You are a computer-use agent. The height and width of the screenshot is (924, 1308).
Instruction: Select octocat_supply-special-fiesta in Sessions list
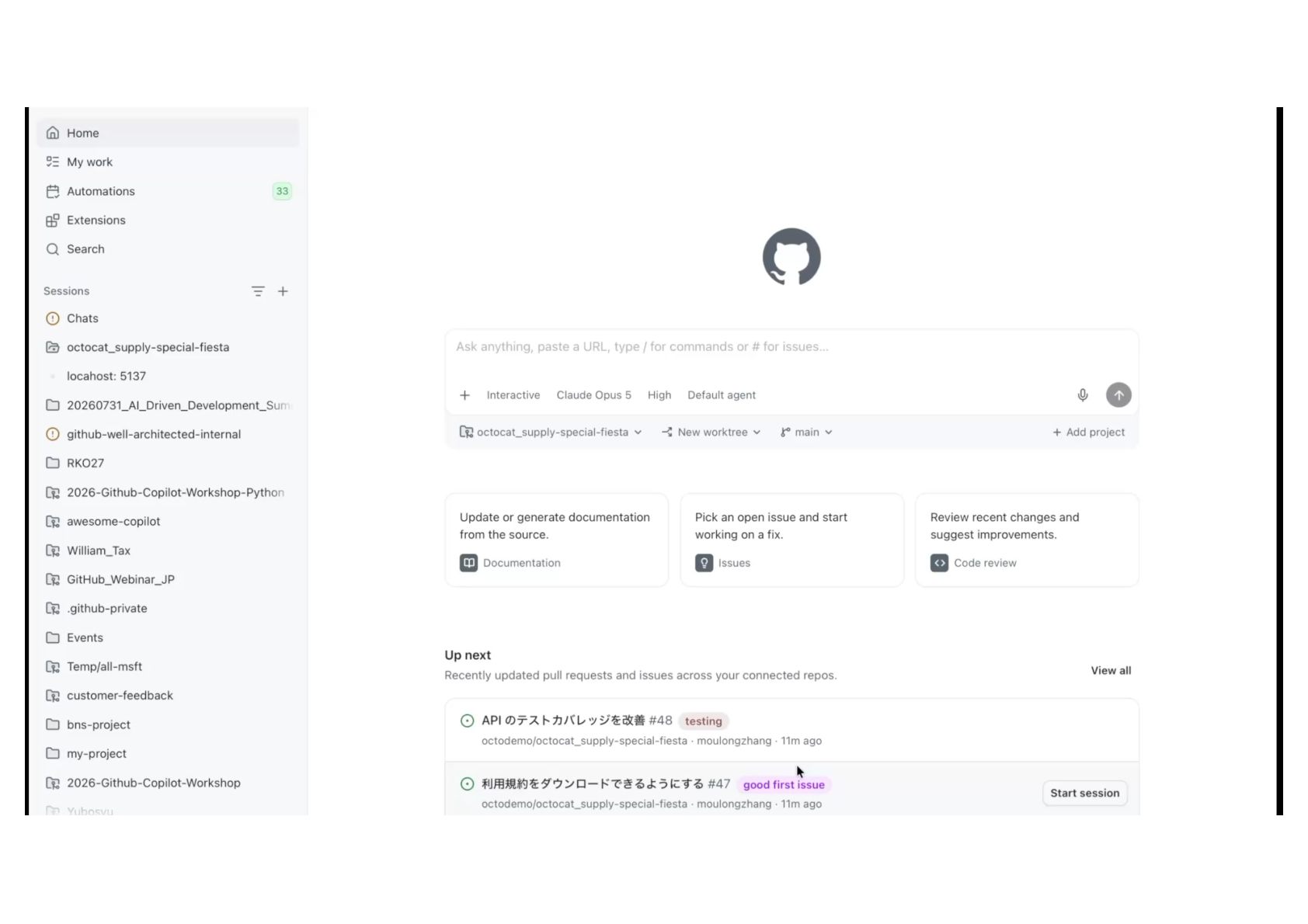pos(167,347)
